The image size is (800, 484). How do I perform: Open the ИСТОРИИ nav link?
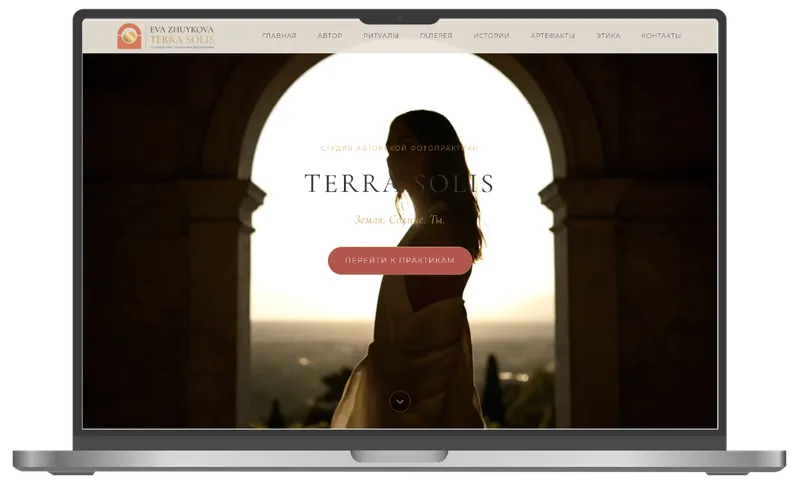491,36
